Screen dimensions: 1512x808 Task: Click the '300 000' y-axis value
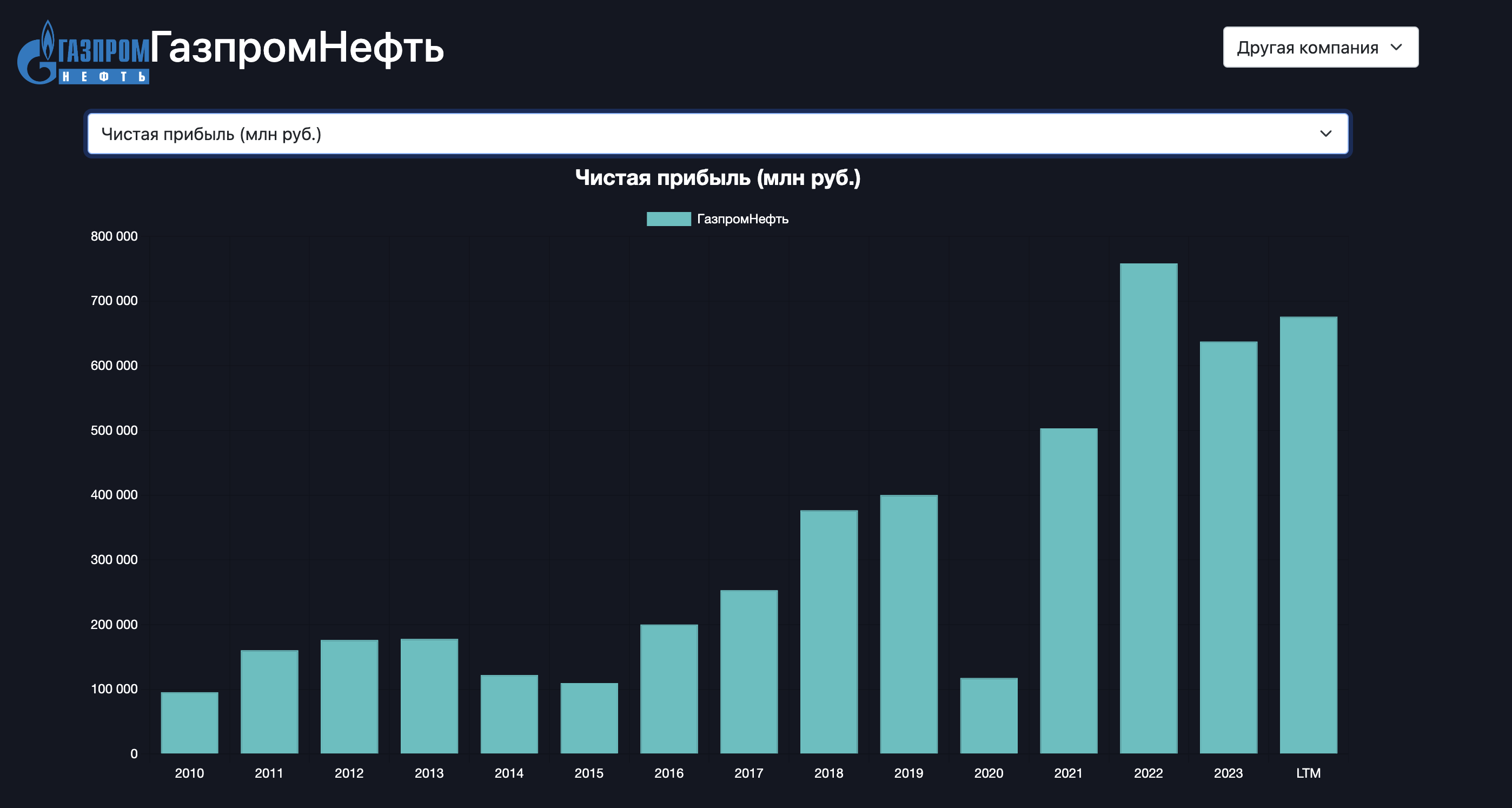114,560
